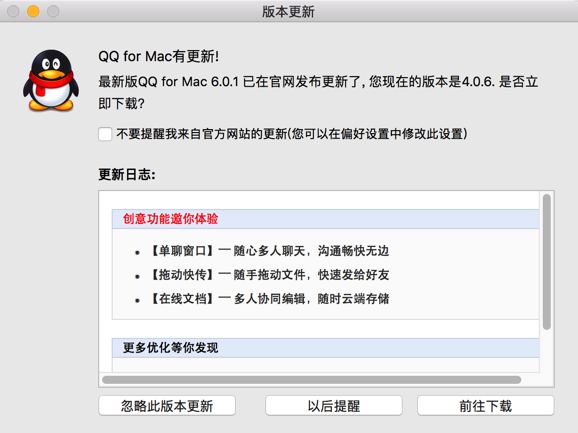Viewport: 578px width, 433px height.
Task: Click the 以后提醒 button
Action: [x=334, y=406]
